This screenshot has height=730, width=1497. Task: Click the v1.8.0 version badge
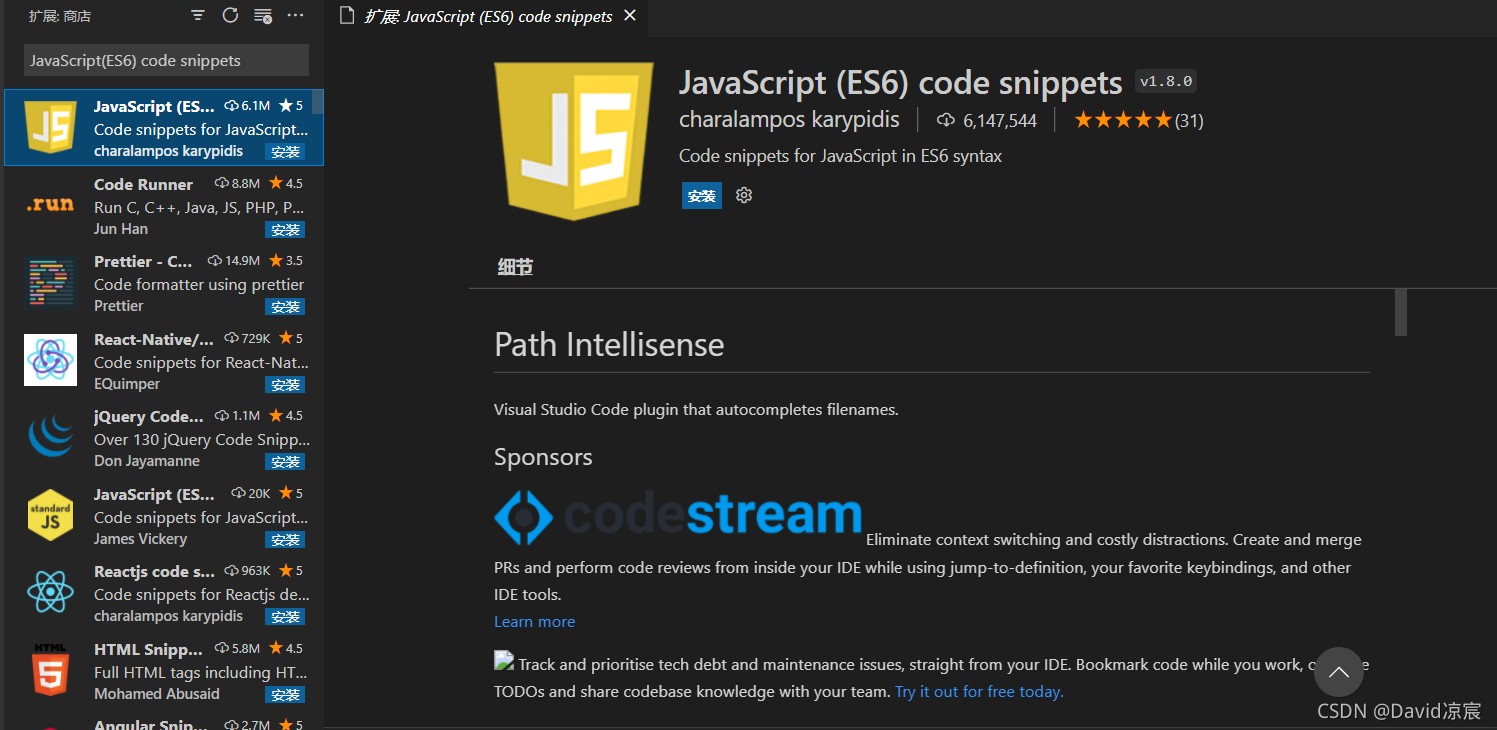pyautogui.click(x=1167, y=81)
